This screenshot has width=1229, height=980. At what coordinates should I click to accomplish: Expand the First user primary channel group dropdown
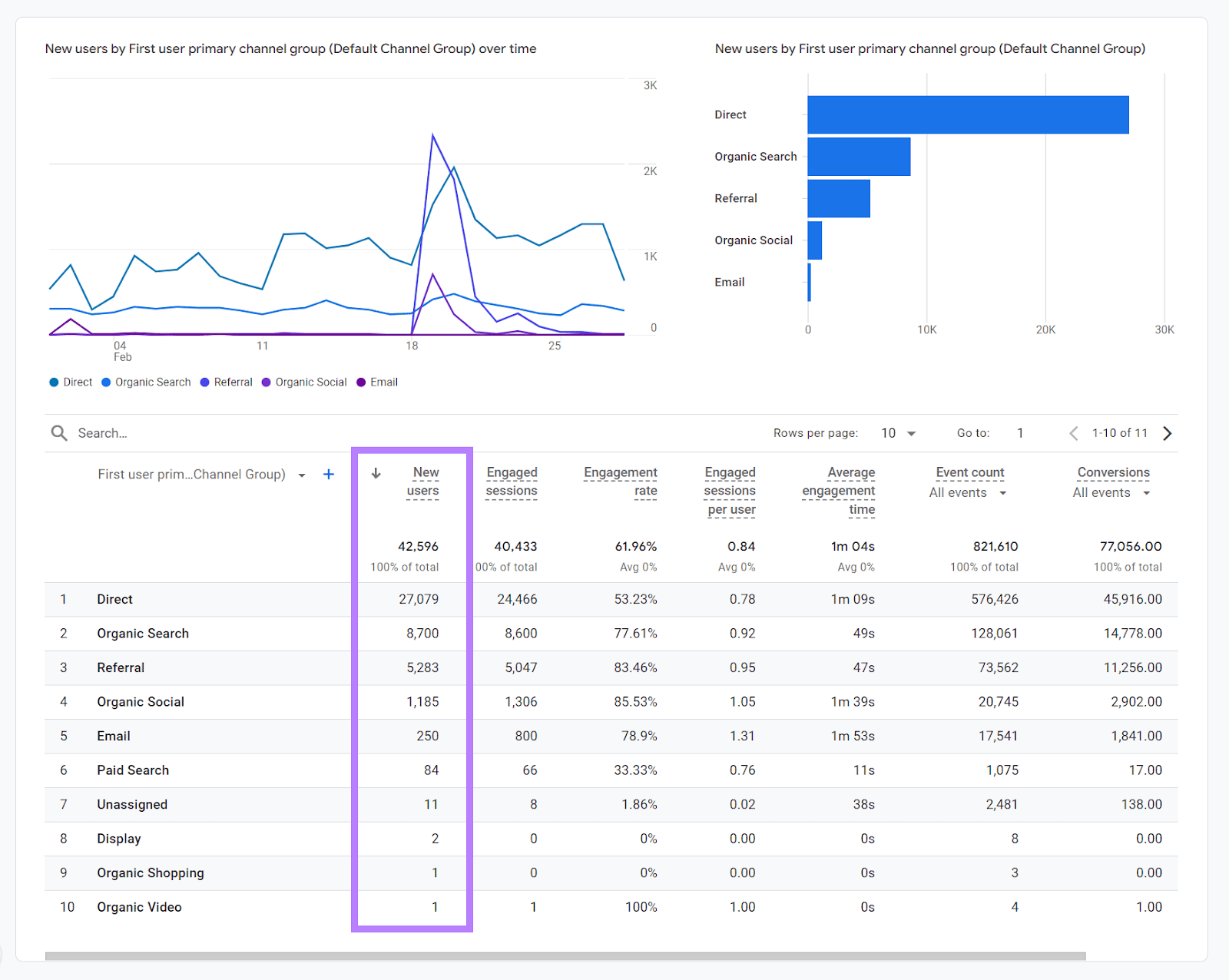[x=301, y=475]
